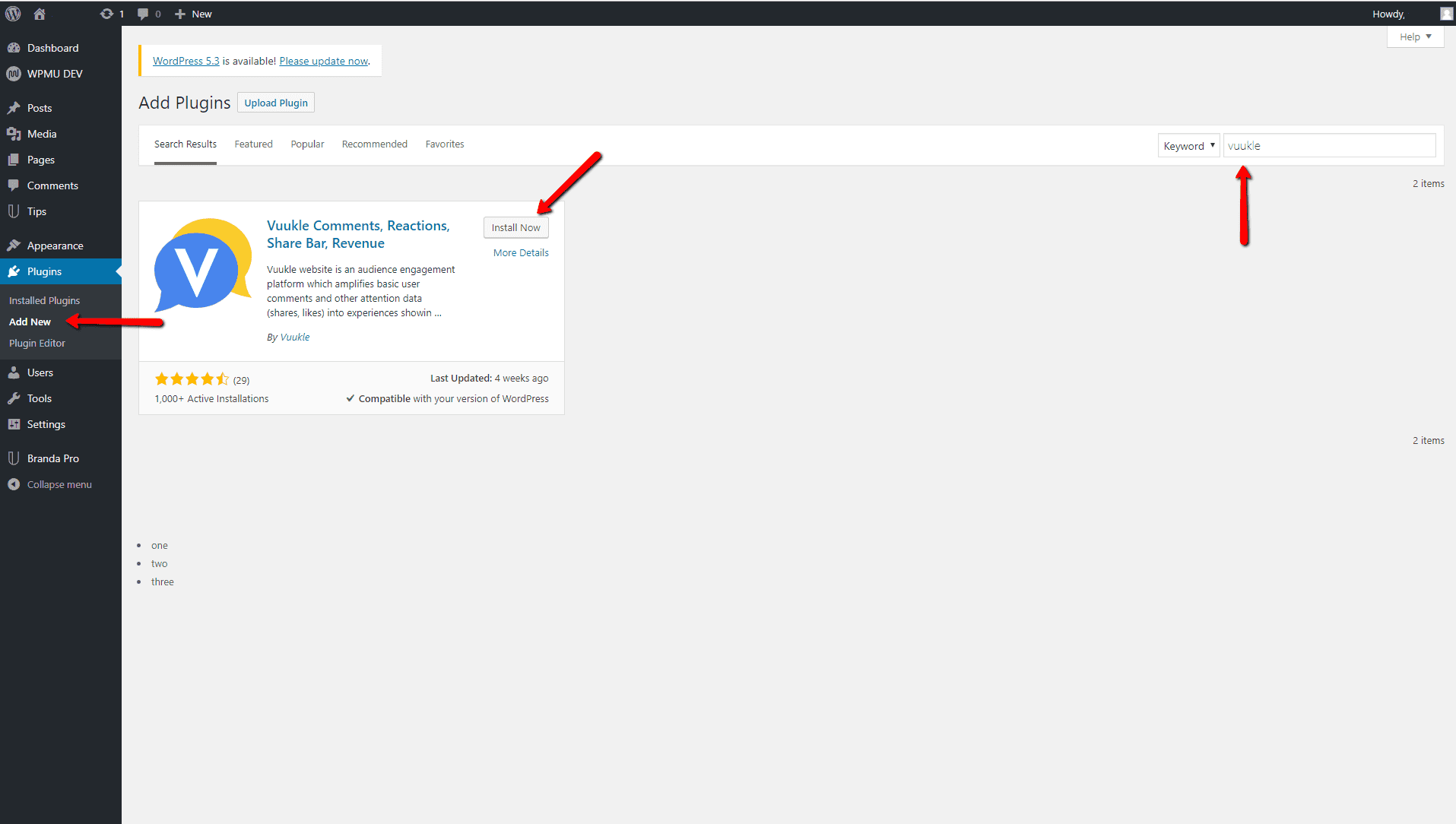Switch to the Popular tab
This screenshot has height=824, width=1456.
307,144
